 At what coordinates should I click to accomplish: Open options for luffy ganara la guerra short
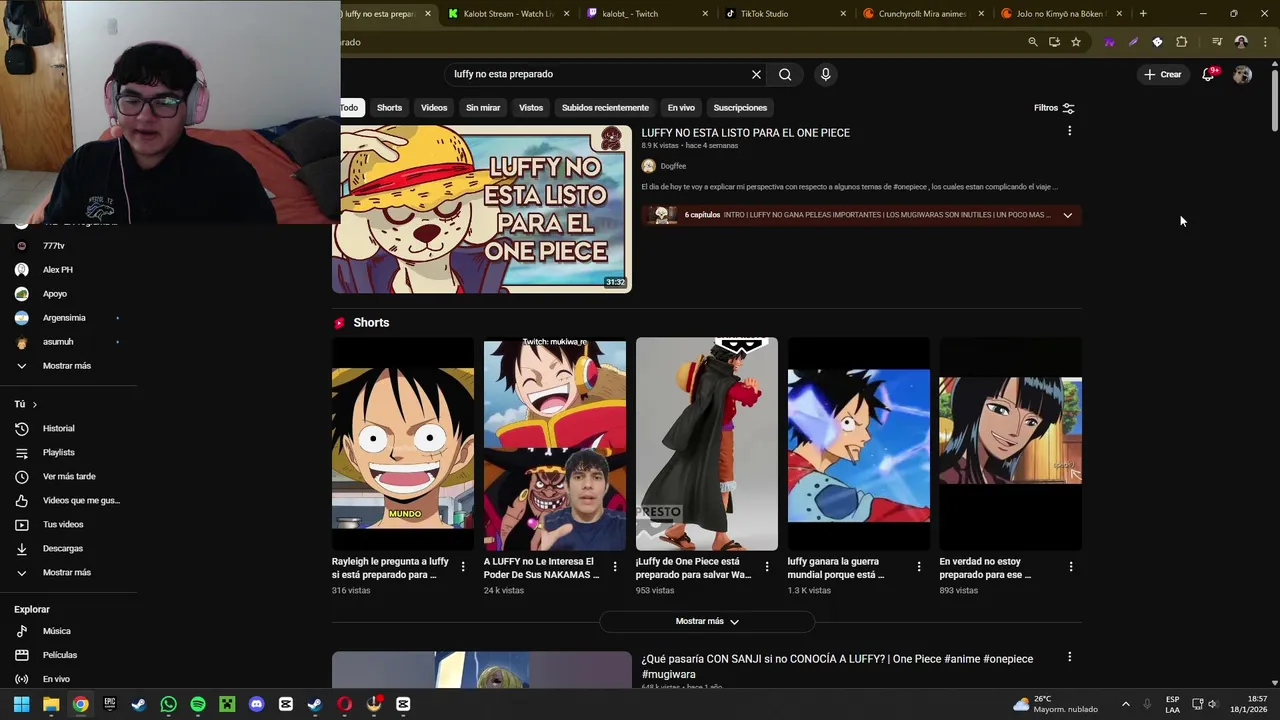(919, 567)
